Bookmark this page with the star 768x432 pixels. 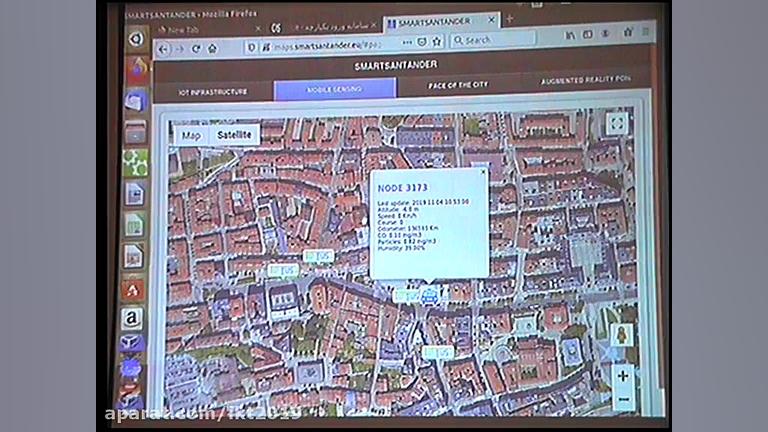click(437, 42)
